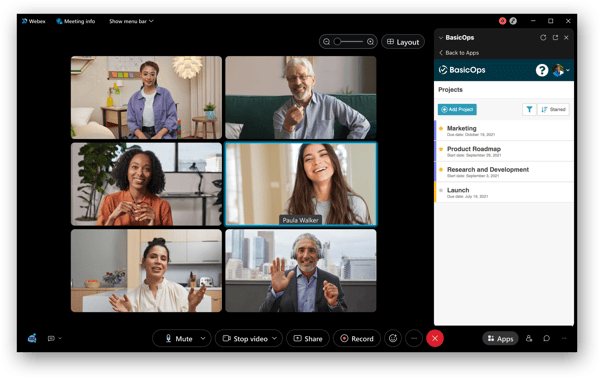The width and height of the screenshot is (600, 378).
Task: Zoom in with the plus magnifier icon
Action: (370, 42)
